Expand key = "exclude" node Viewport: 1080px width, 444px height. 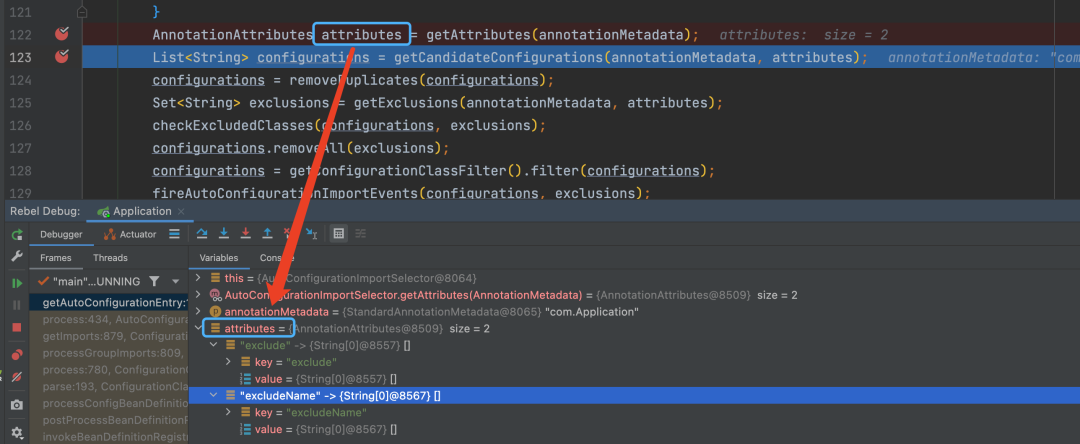tap(229, 361)
